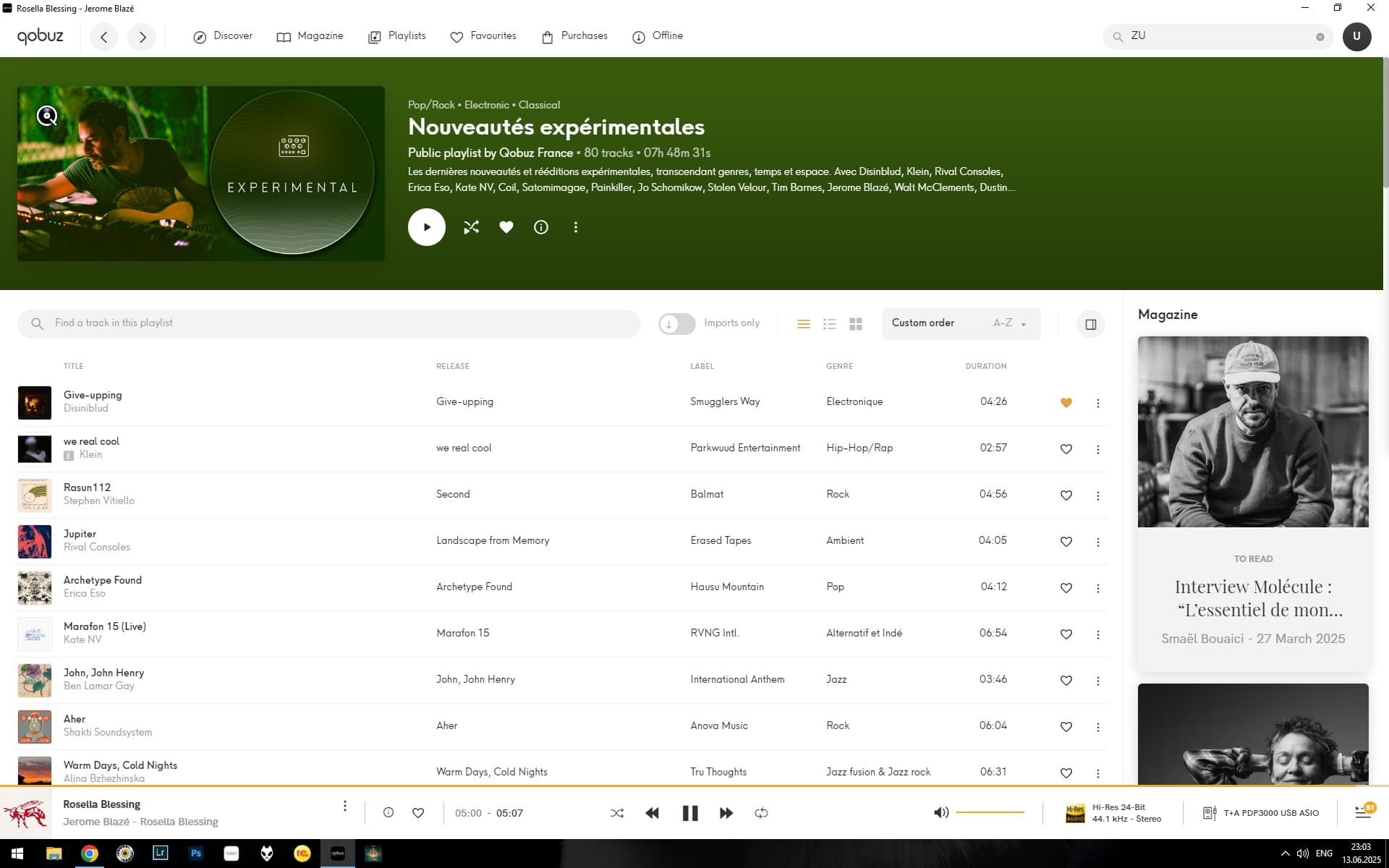Mute the volume speaker icon
1389x868 pixels.
click(940, 812)
